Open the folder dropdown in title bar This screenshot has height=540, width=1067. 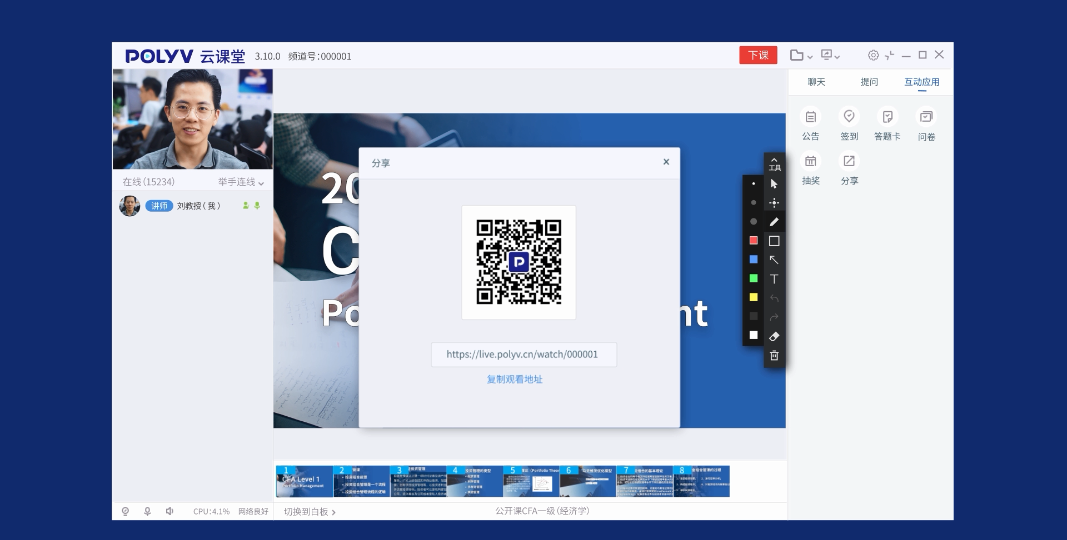pos(800,55)
